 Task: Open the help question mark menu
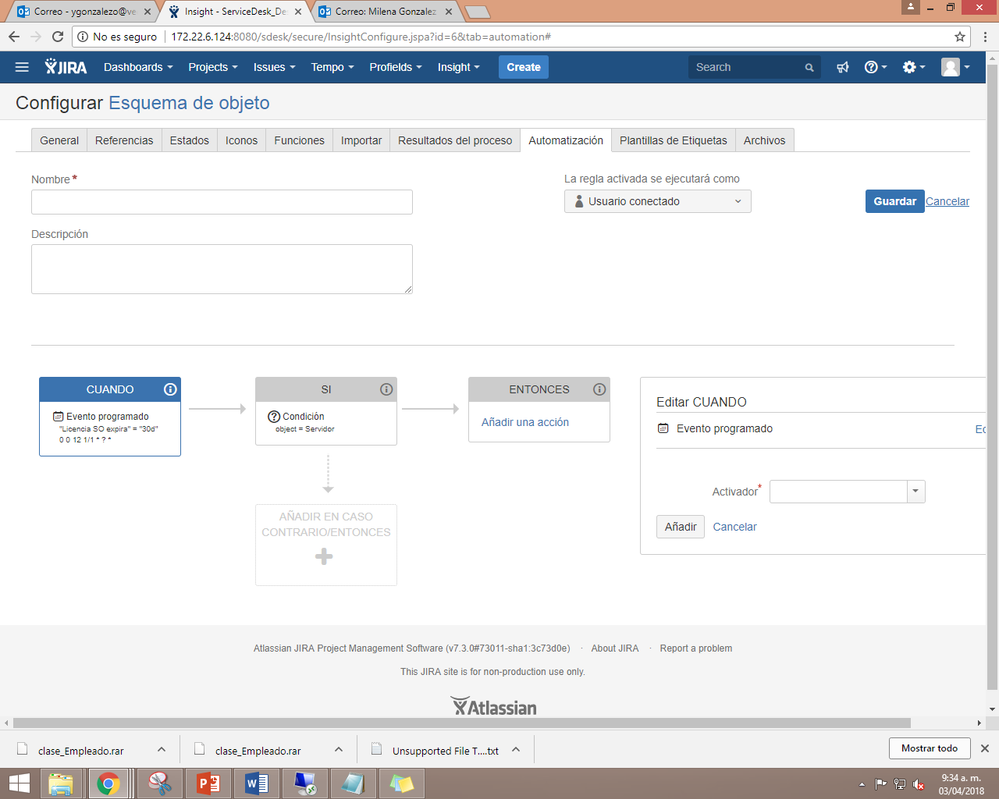point(875,67)
